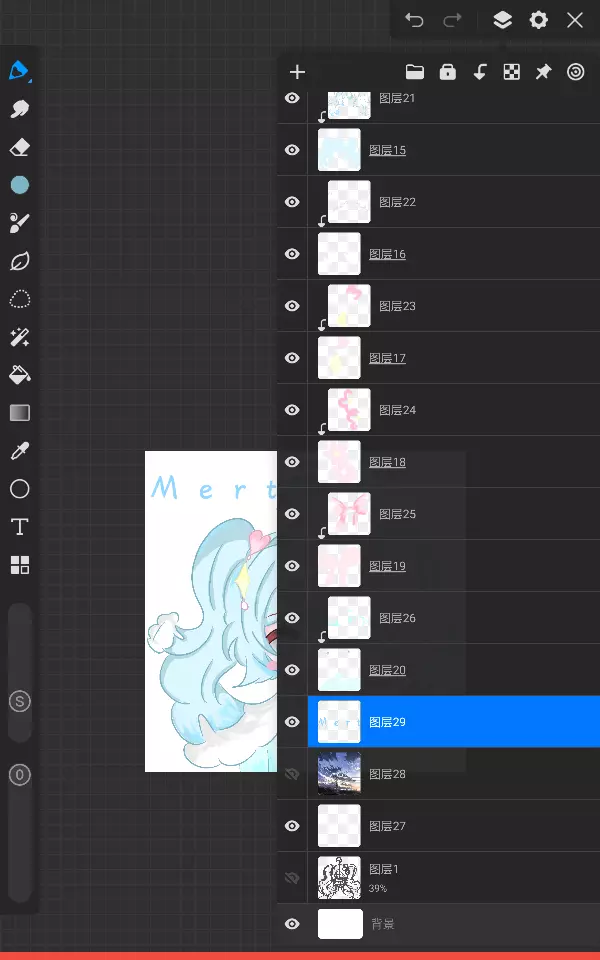This screenshot has width=600, height=960.
Task: Create a layer group folder
Action: [x=415, y=72]
